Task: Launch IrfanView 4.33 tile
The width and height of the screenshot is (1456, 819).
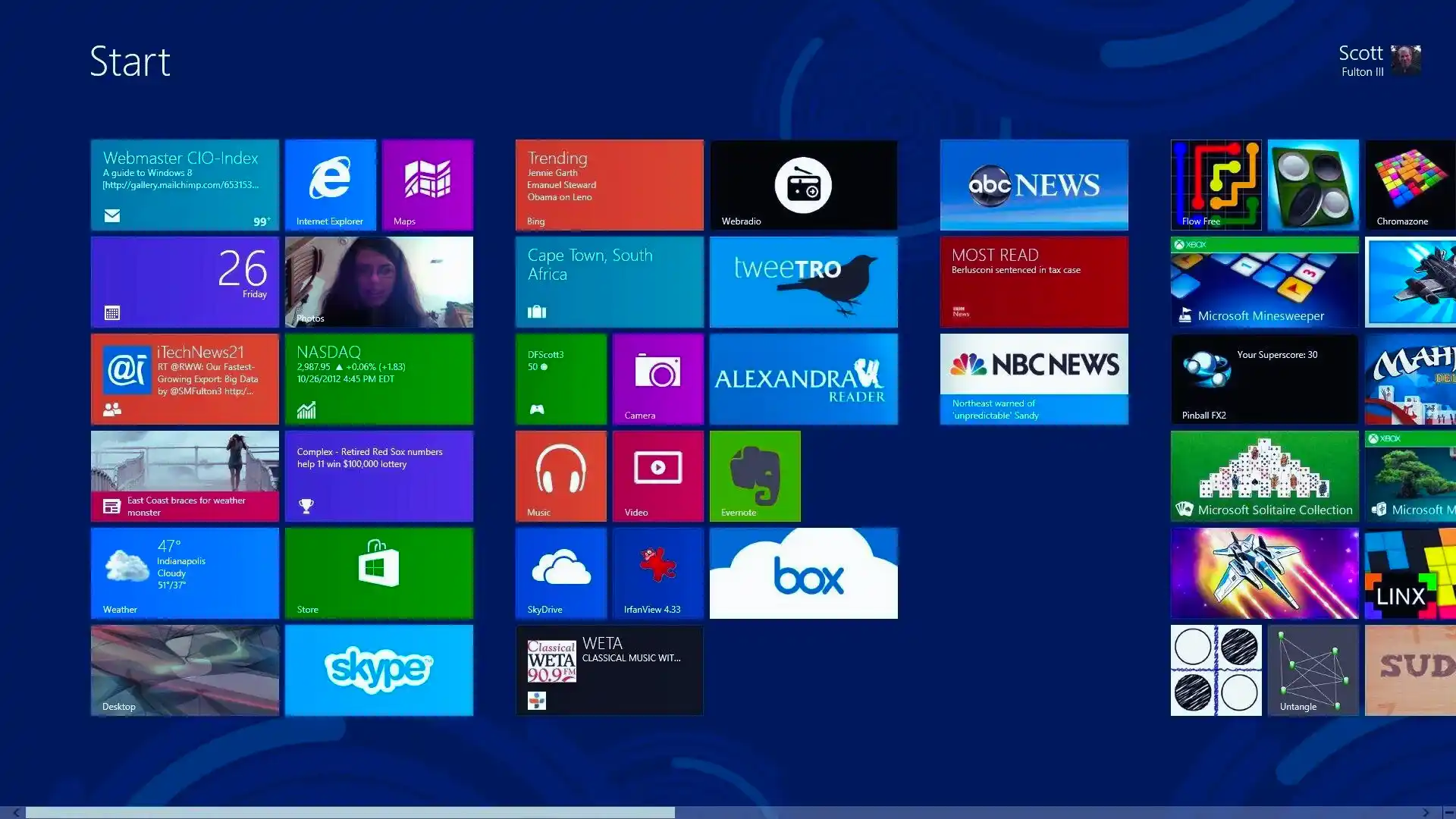Action: click(658, 573)
